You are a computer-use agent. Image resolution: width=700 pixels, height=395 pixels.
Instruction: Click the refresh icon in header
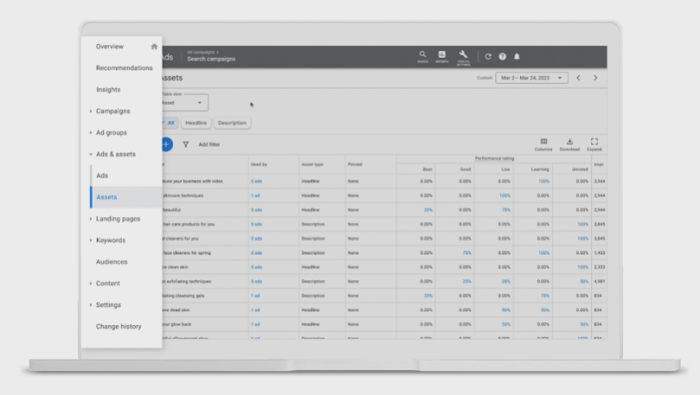point(488,57)
